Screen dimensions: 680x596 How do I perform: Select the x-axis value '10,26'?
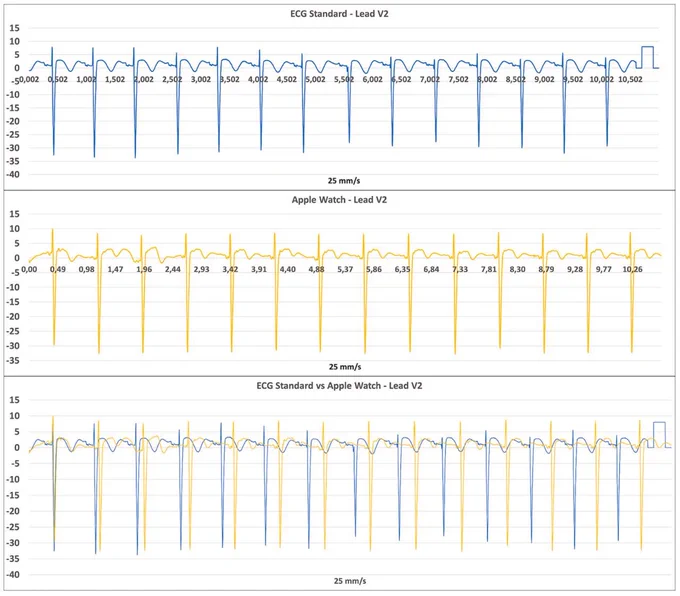[x=632, y=269]
